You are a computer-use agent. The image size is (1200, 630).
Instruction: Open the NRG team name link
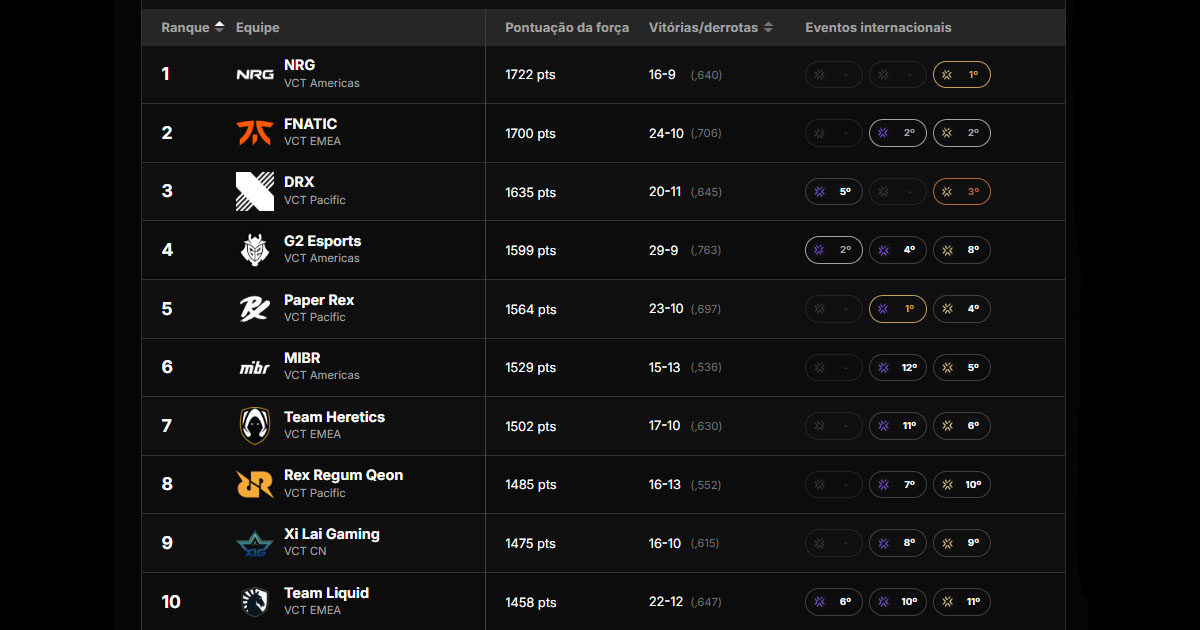point(299,65)
